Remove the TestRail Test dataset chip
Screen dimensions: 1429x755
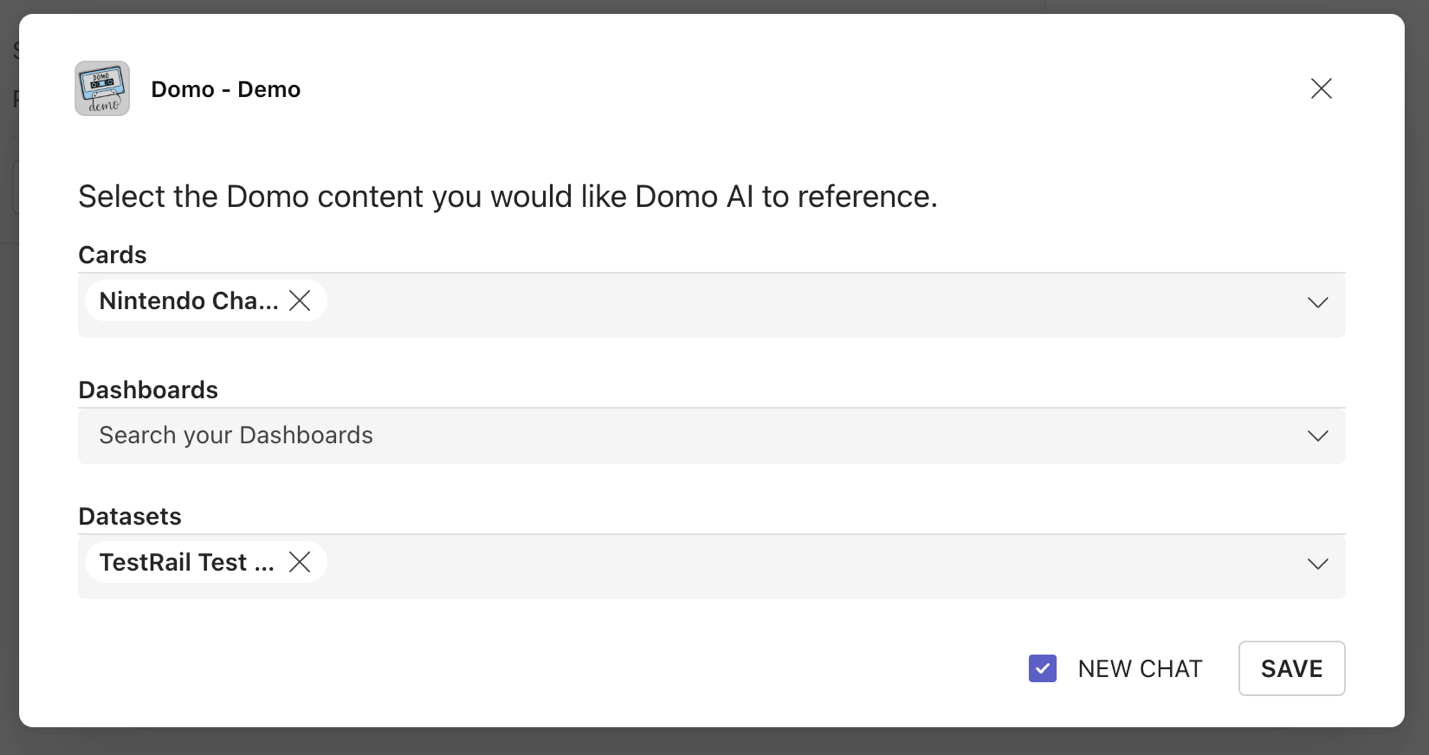click(x=300, y=562)
